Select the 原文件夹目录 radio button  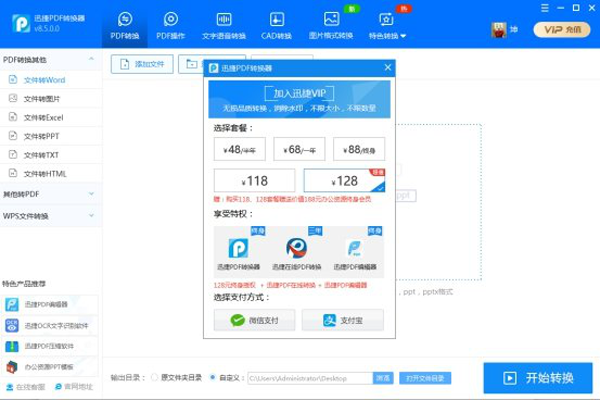tap(154, 378)
